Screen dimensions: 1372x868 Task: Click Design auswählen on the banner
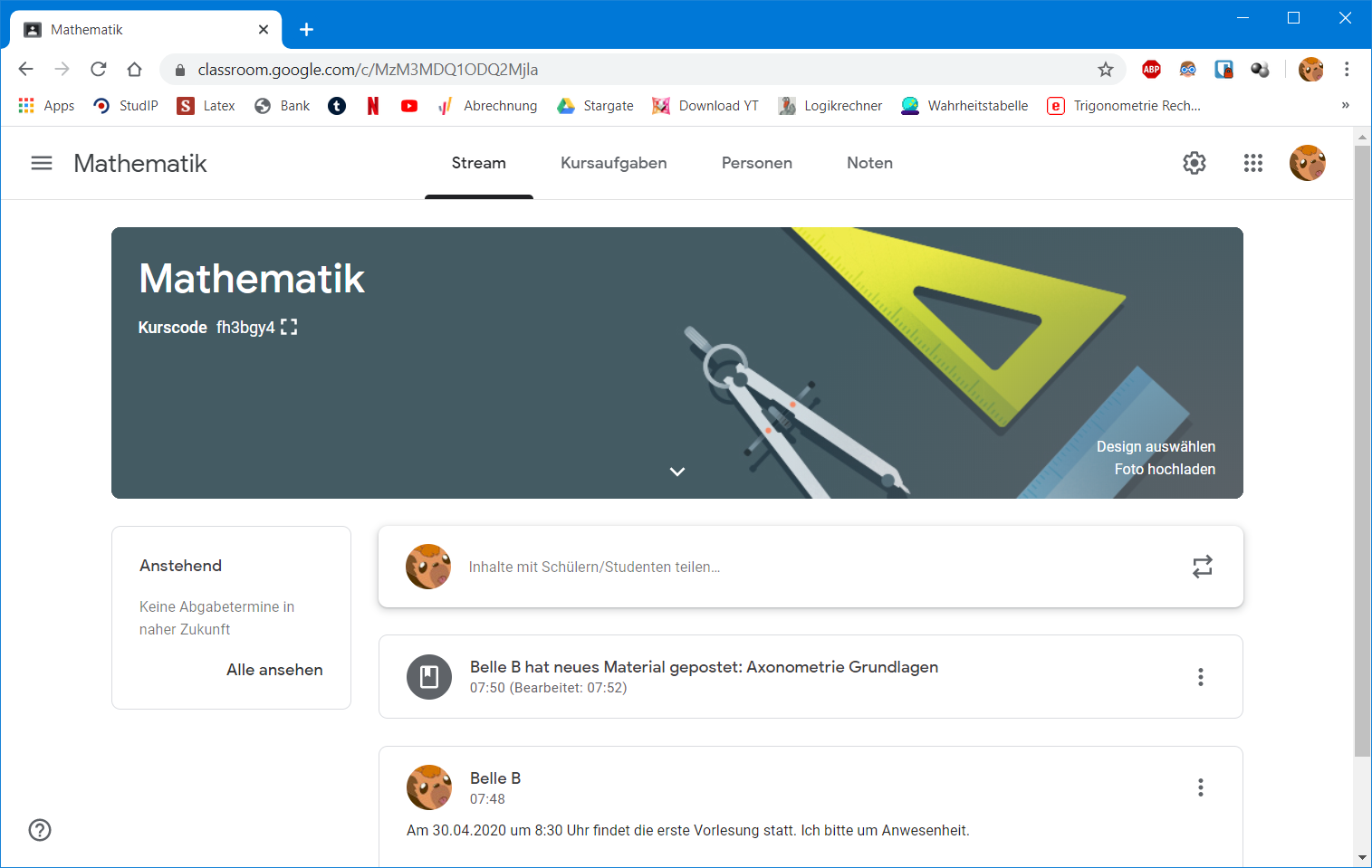(1156, 446)
